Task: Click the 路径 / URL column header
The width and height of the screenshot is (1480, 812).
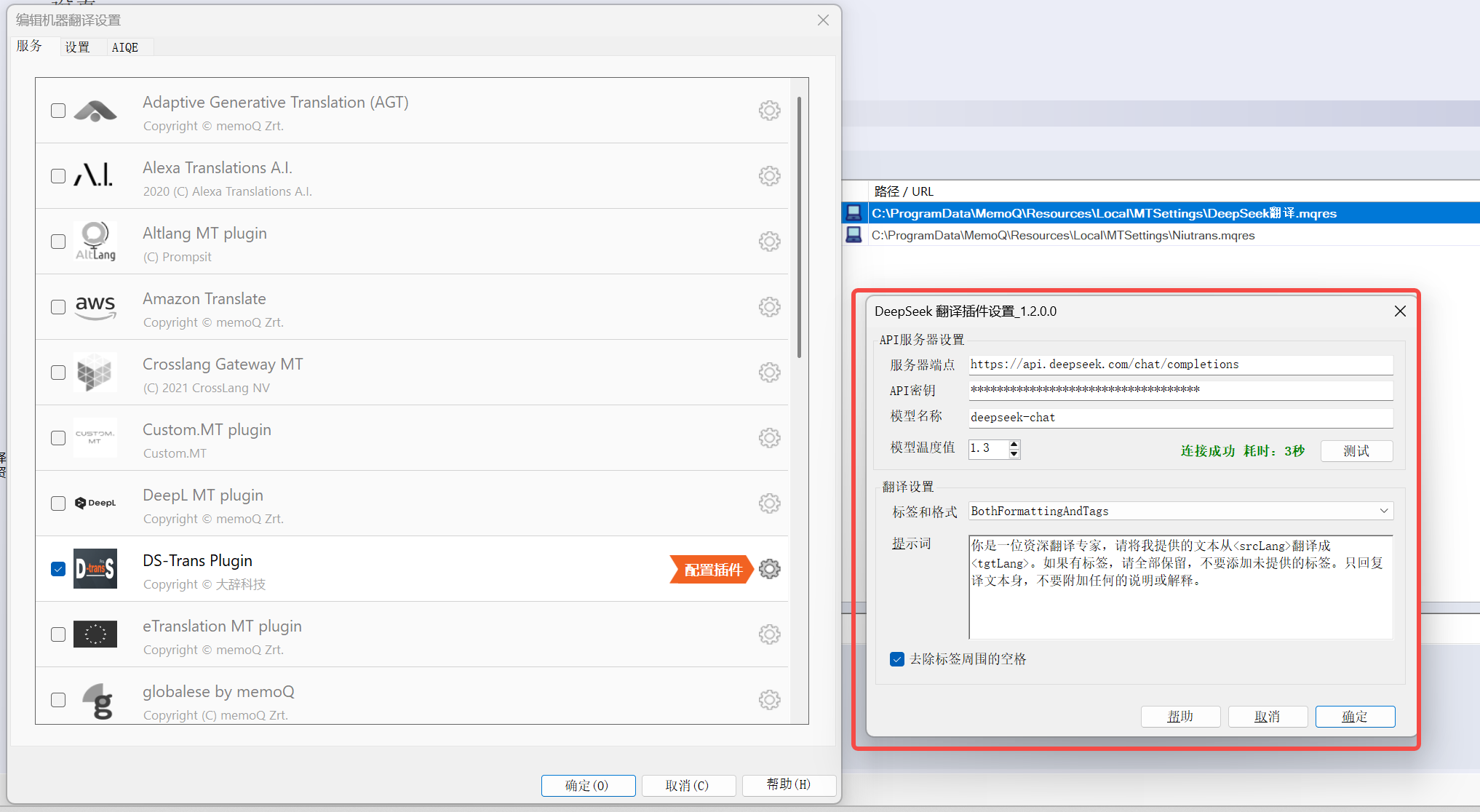Action: click(904, 191)
